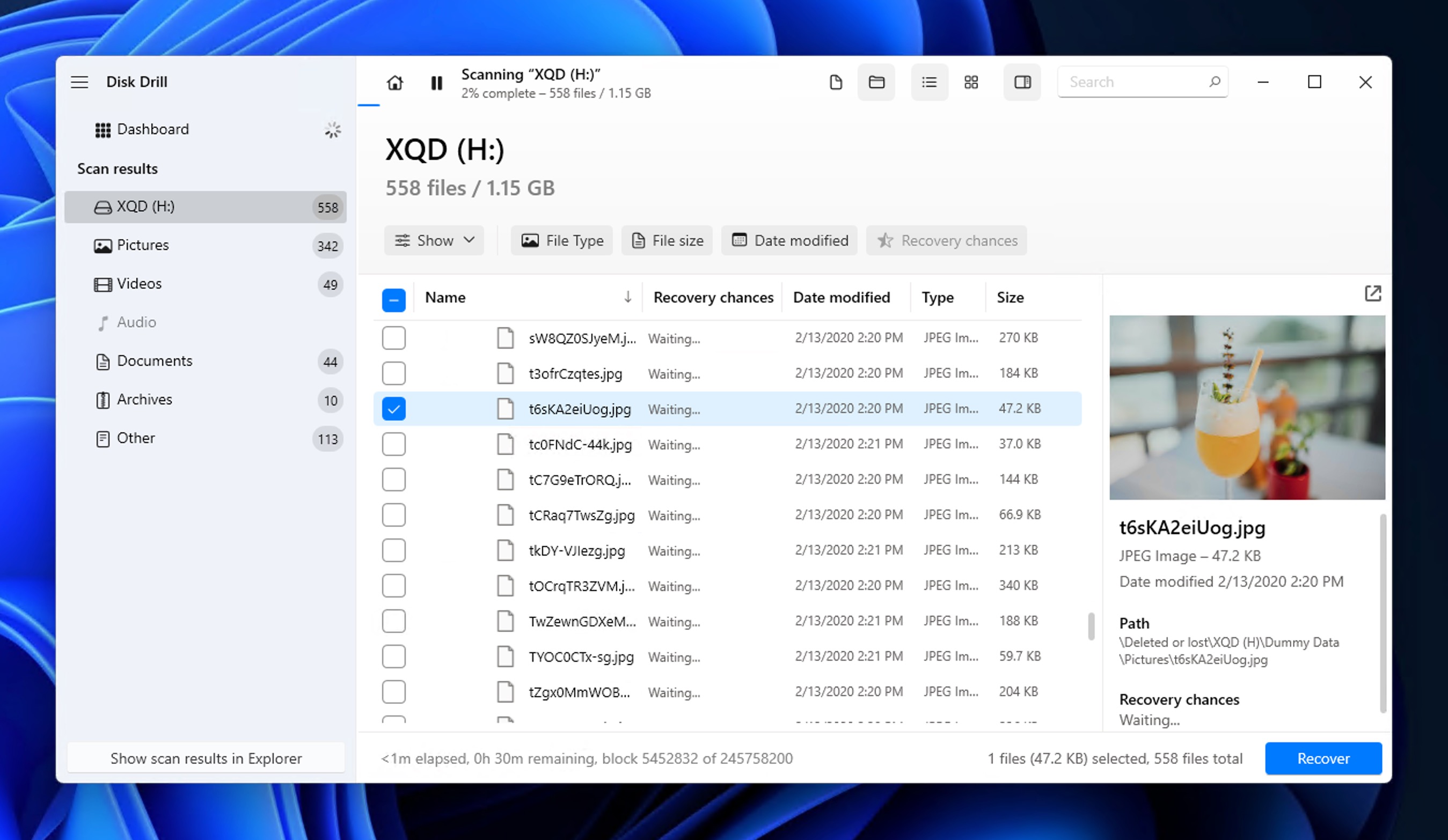Open the Show filter dropdown
Image resolution: width=1448 pixels, height=840 pixels.
click(434, 240)
